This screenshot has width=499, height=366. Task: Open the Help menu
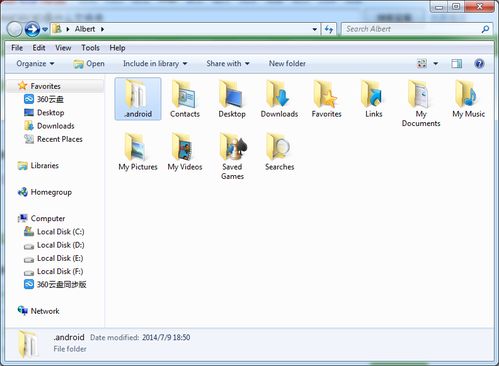(x=117, y=48)
